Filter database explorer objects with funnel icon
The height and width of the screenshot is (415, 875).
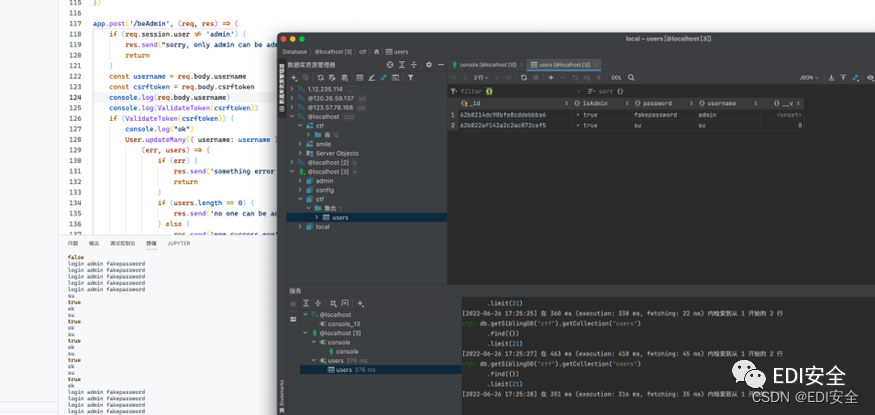pos(410,78)
